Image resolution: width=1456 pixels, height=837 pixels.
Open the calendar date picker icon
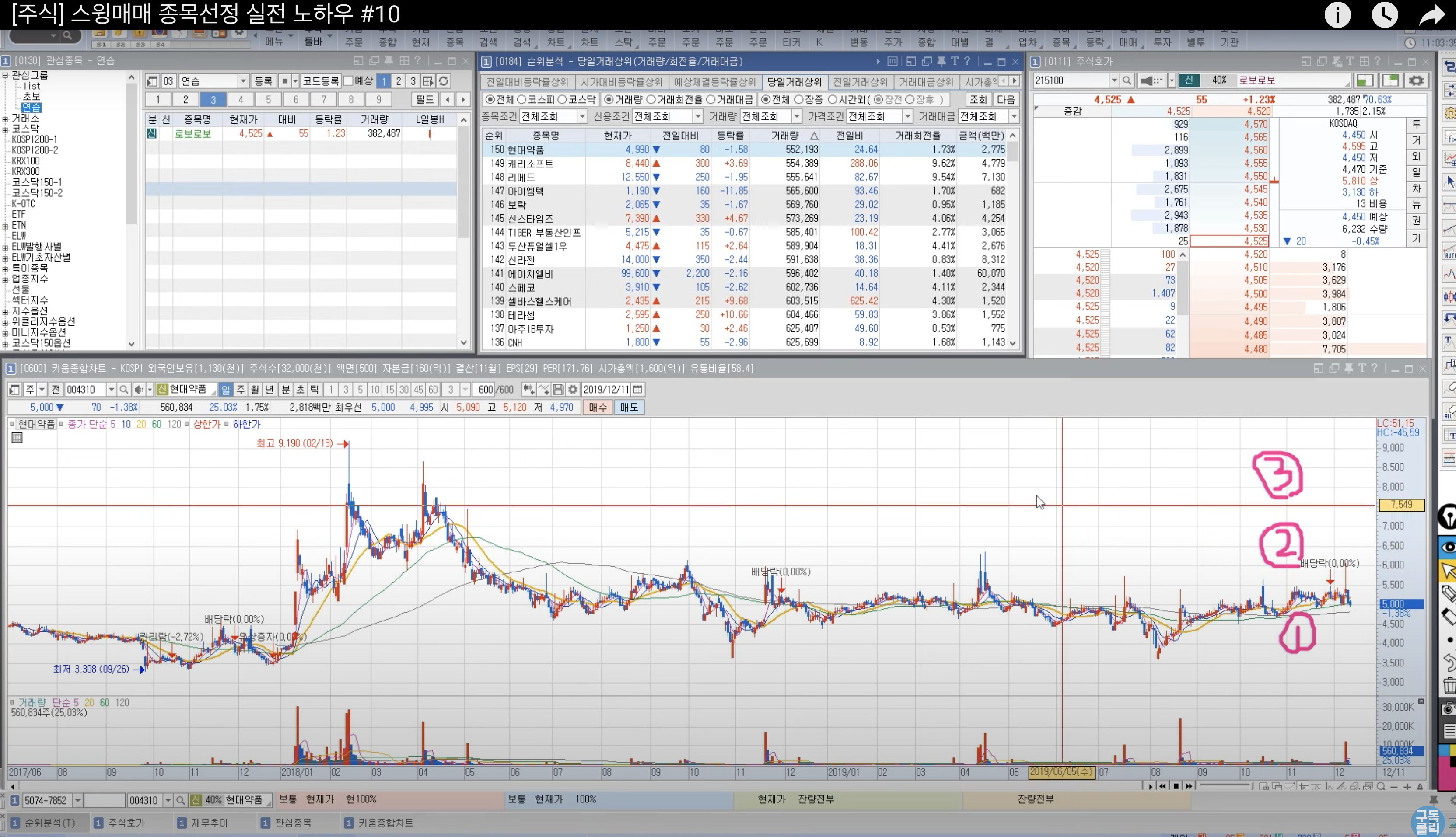click(x=637, y=390)
